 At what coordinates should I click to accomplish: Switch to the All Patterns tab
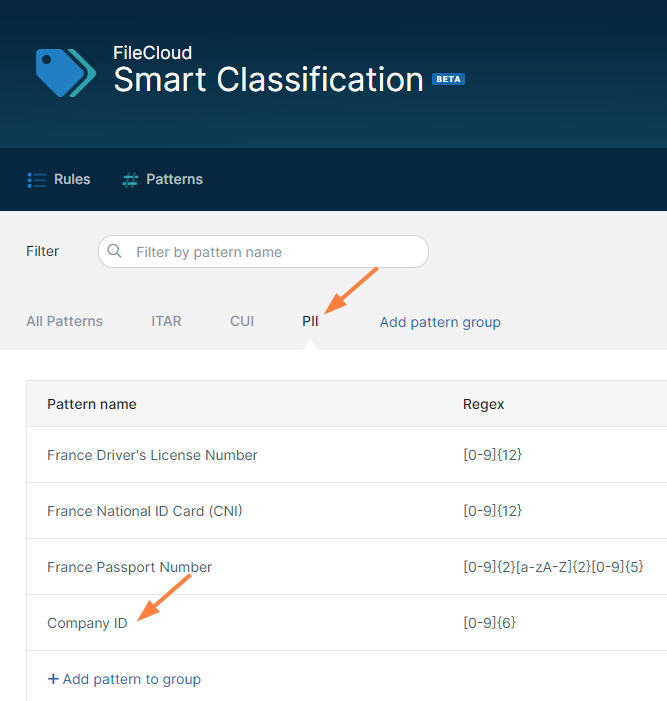(x=64, y=321)
